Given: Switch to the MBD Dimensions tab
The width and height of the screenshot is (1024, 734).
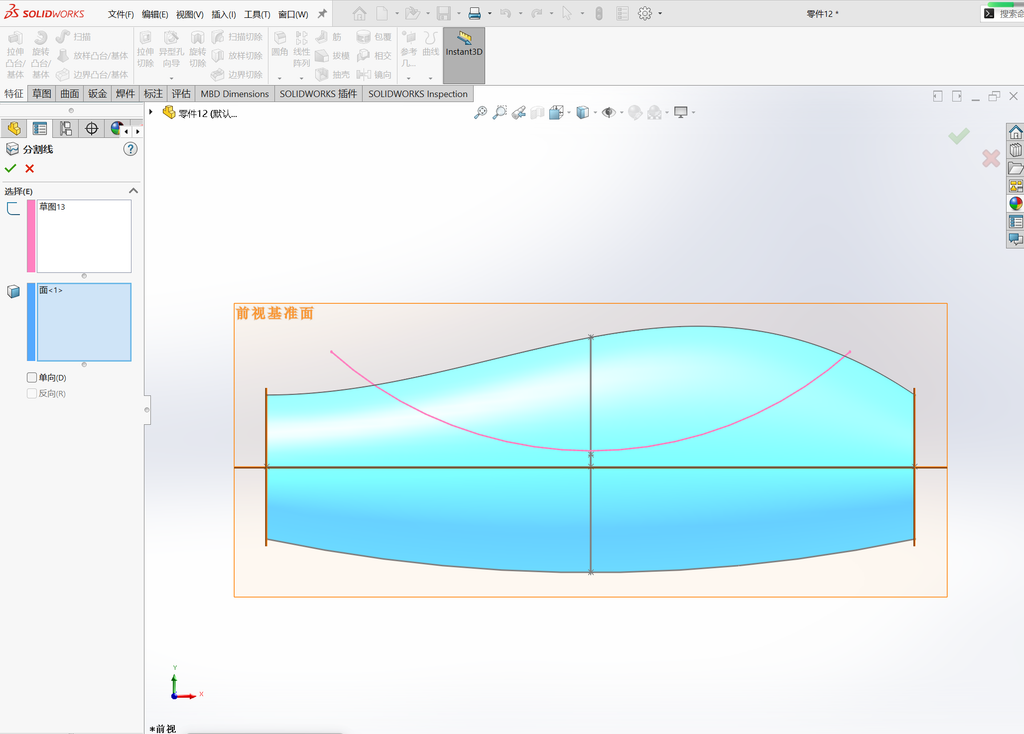Looking at the screenshot, I should pyautogui.click(x=234, y=93).
